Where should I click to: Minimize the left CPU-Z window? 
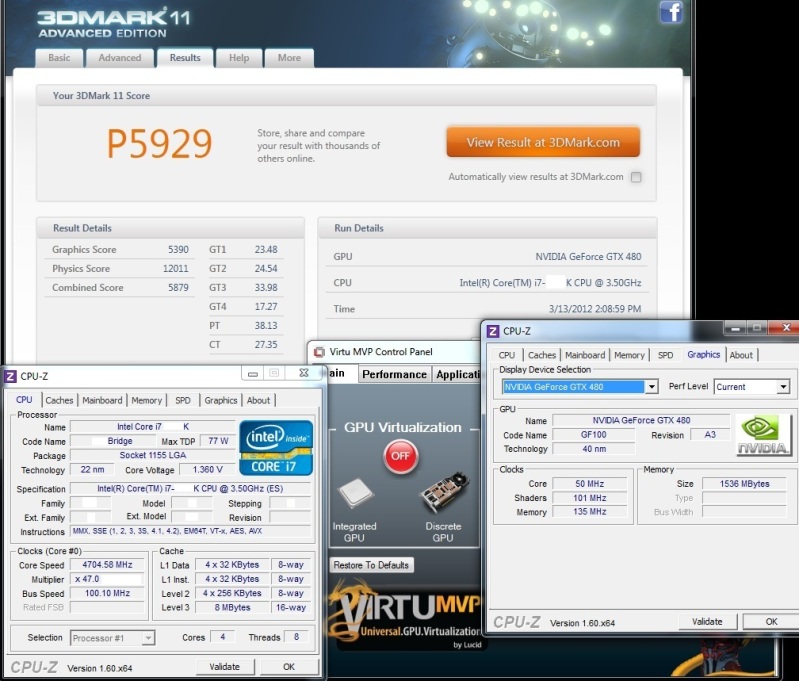(x=253, y=374)
